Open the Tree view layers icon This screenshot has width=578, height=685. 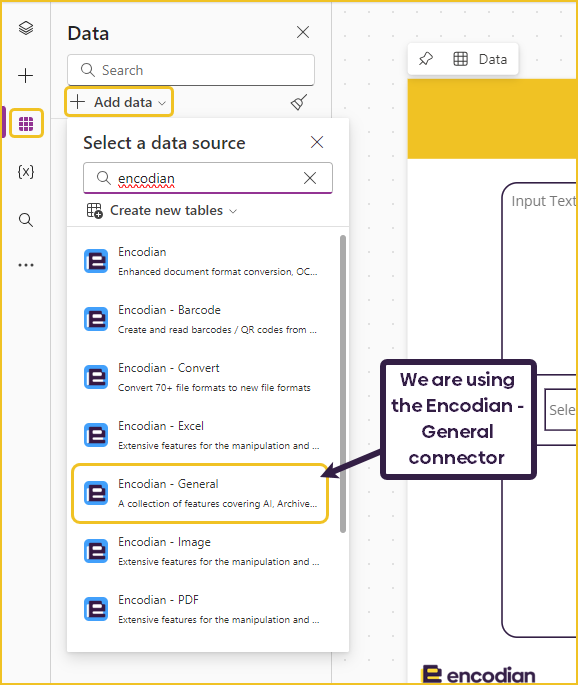26,28
